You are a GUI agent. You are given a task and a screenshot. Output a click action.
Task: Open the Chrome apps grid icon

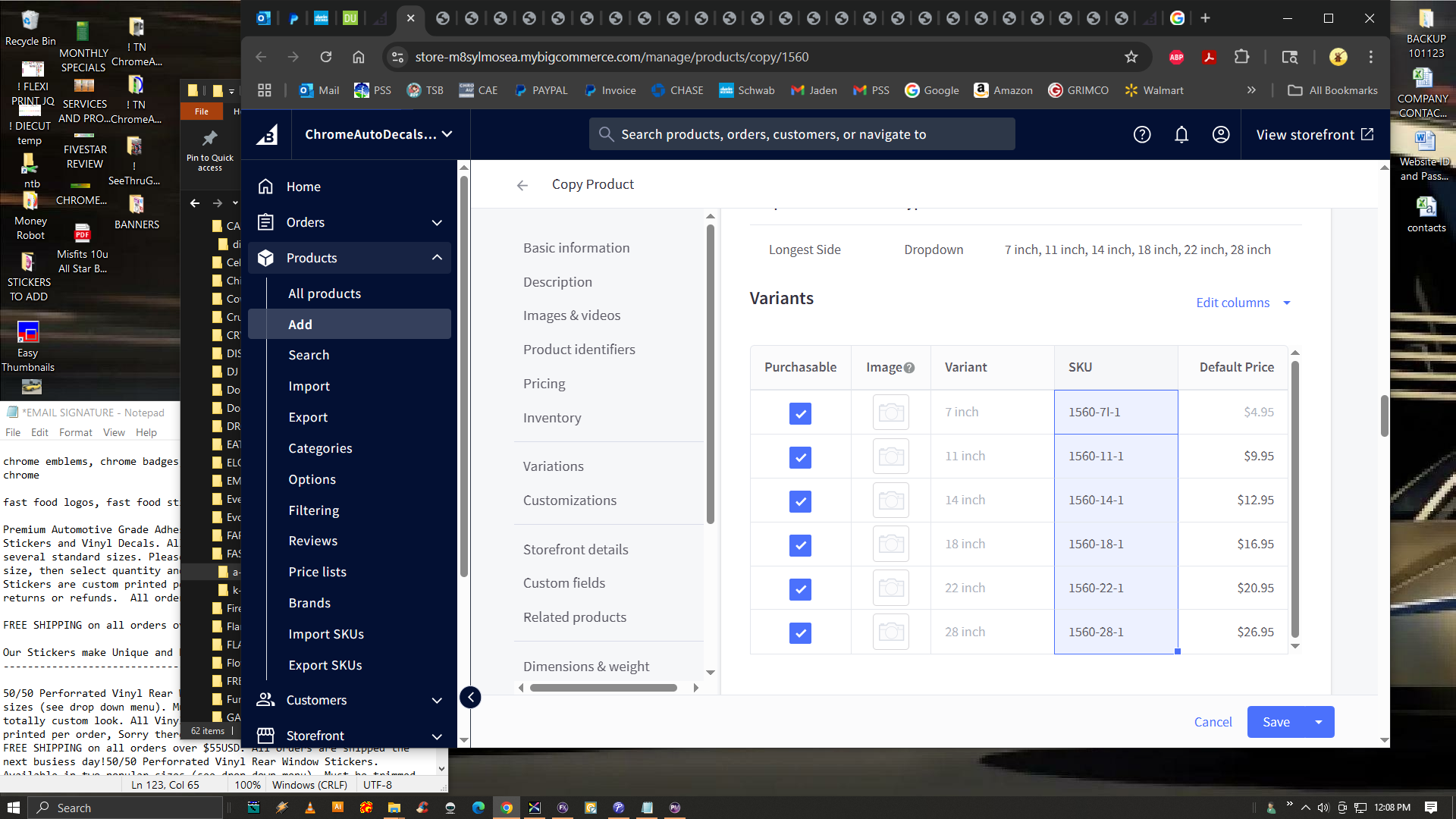point(265,90)
